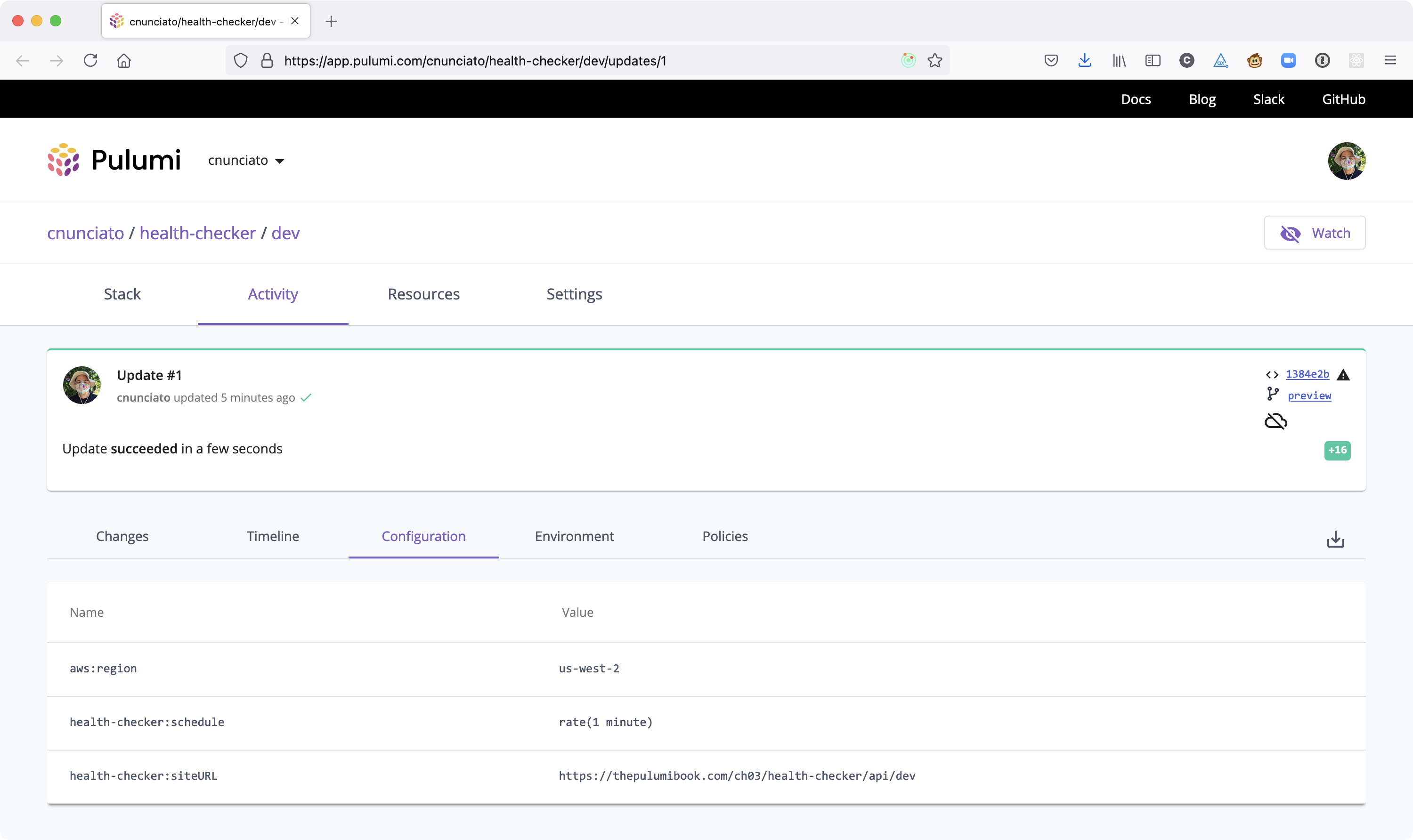Screen dimensions: 1413x840
Task: Bookmark this page with the star
Action: (x=934, y=61)
